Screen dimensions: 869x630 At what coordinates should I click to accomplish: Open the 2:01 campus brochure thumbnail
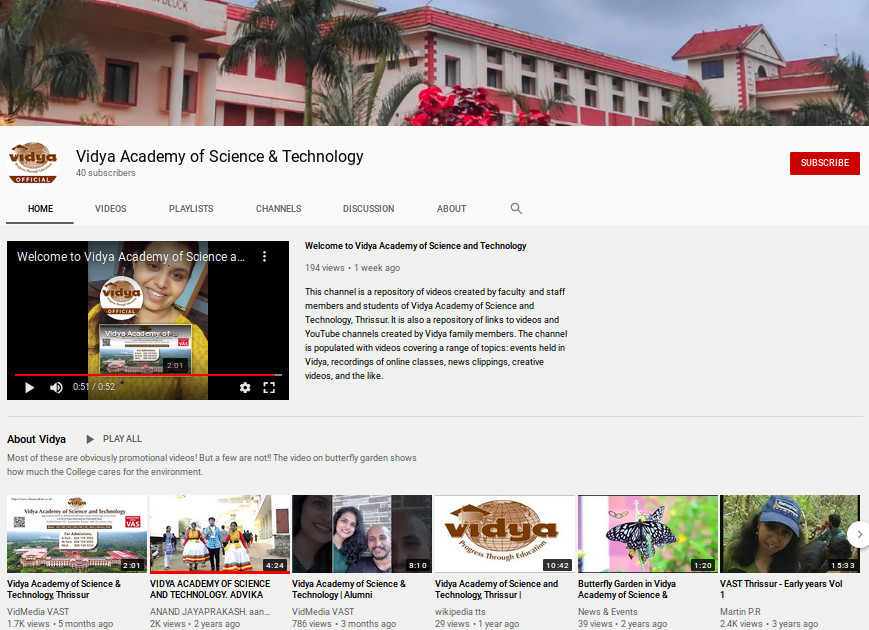point(77,534)
